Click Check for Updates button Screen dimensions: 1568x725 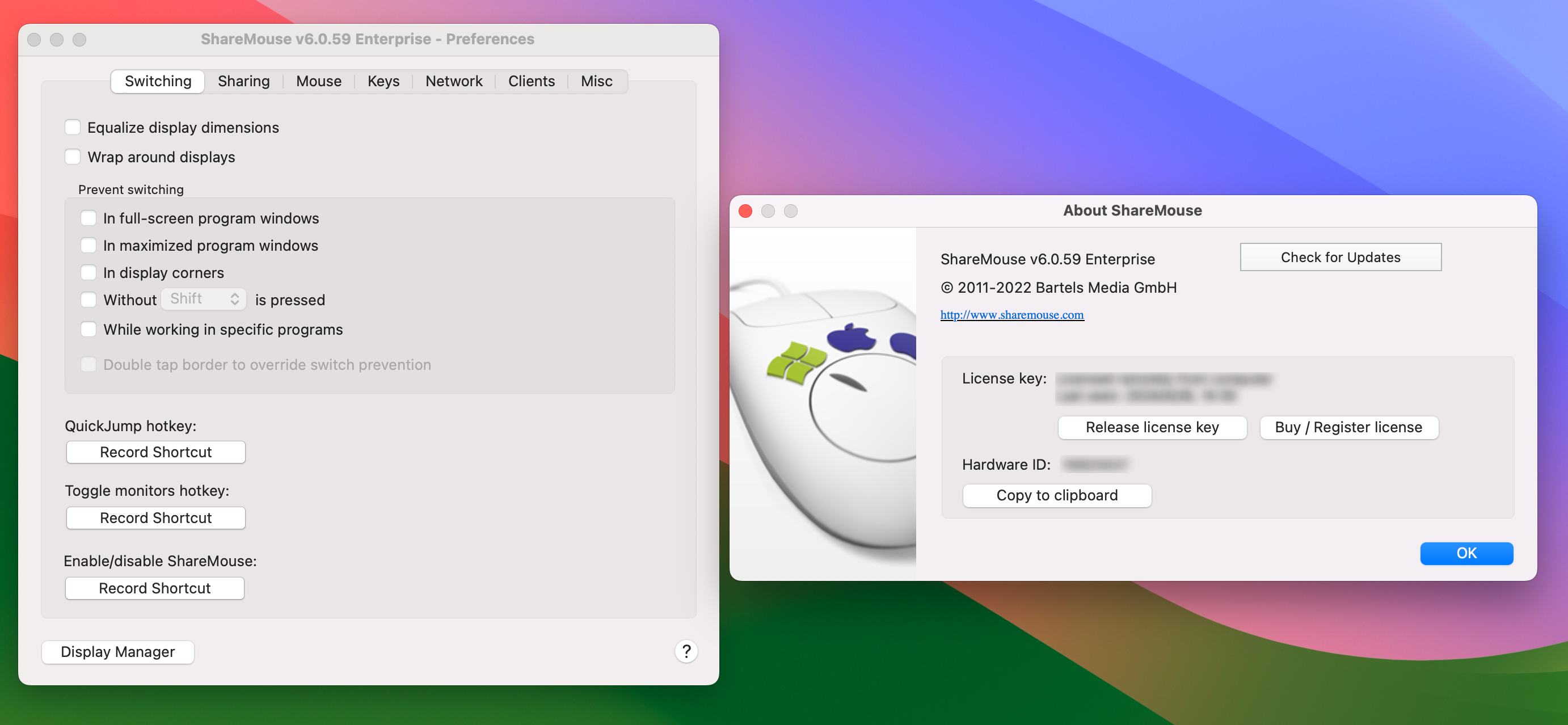(x=1341, y=257)
